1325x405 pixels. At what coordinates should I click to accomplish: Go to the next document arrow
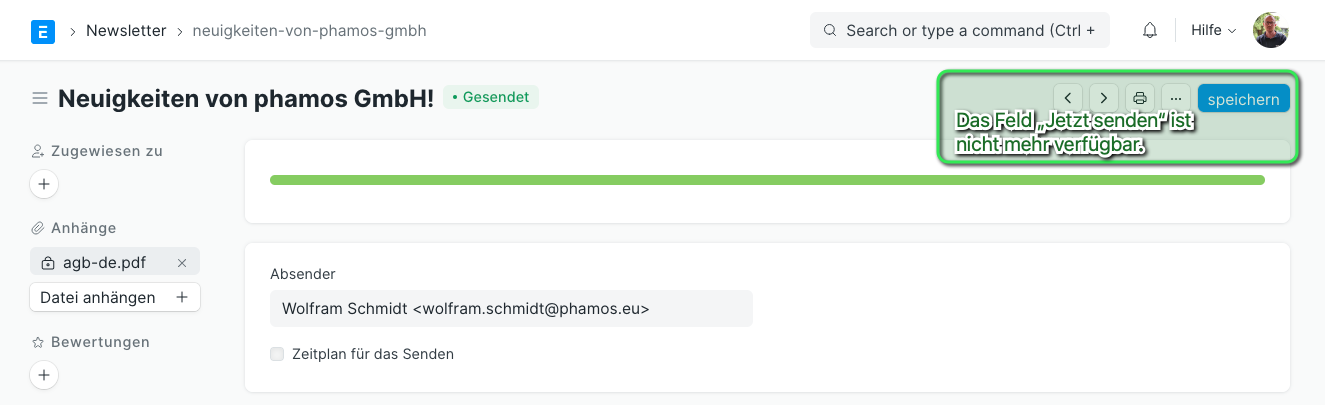[x=1104, y=98]
